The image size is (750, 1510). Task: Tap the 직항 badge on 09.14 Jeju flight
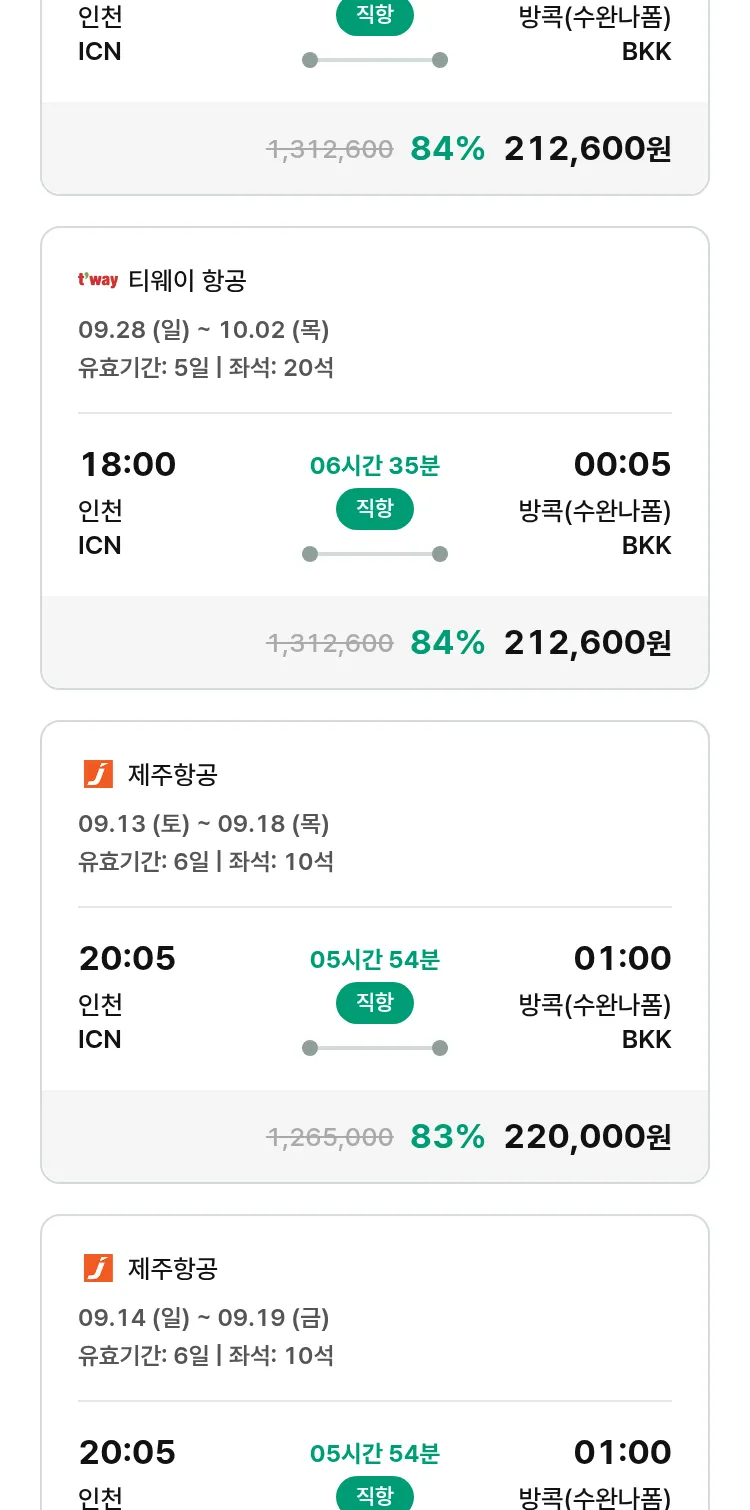click(374, 1495)
